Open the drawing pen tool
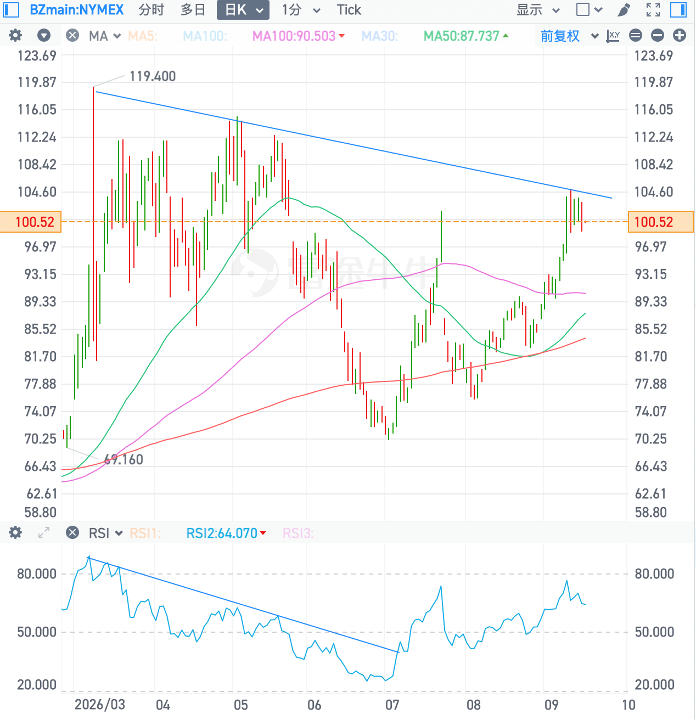 coord(623,10)
